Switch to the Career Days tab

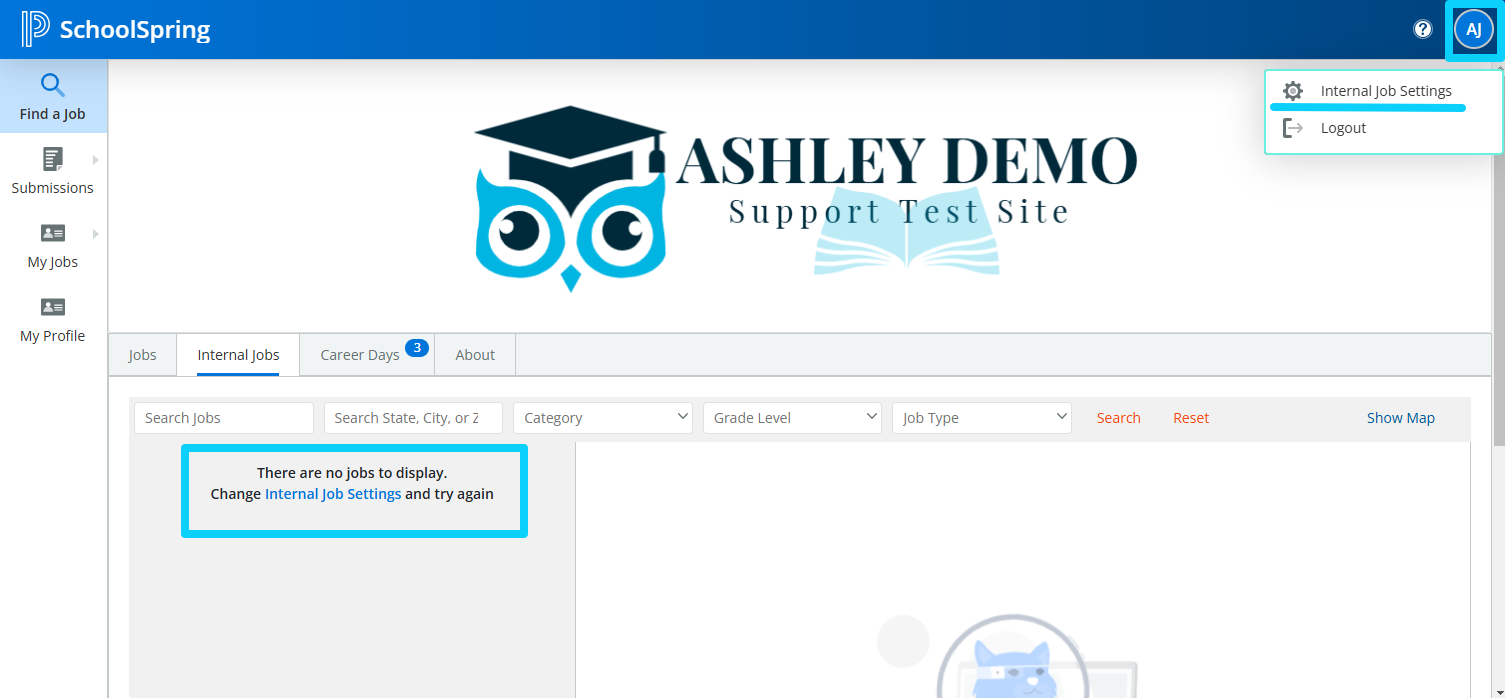click(x=359, y=354)
